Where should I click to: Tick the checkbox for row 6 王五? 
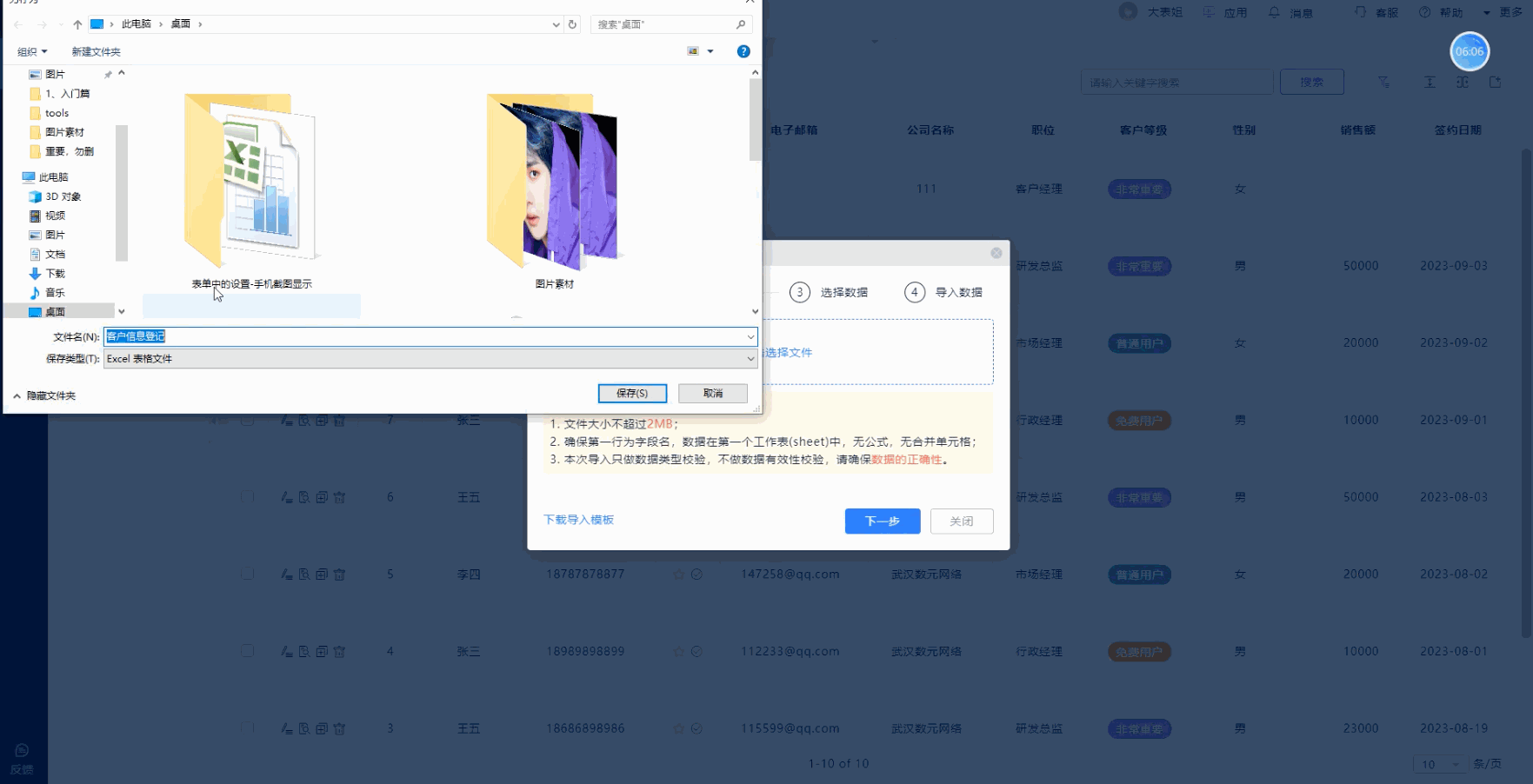248,497
